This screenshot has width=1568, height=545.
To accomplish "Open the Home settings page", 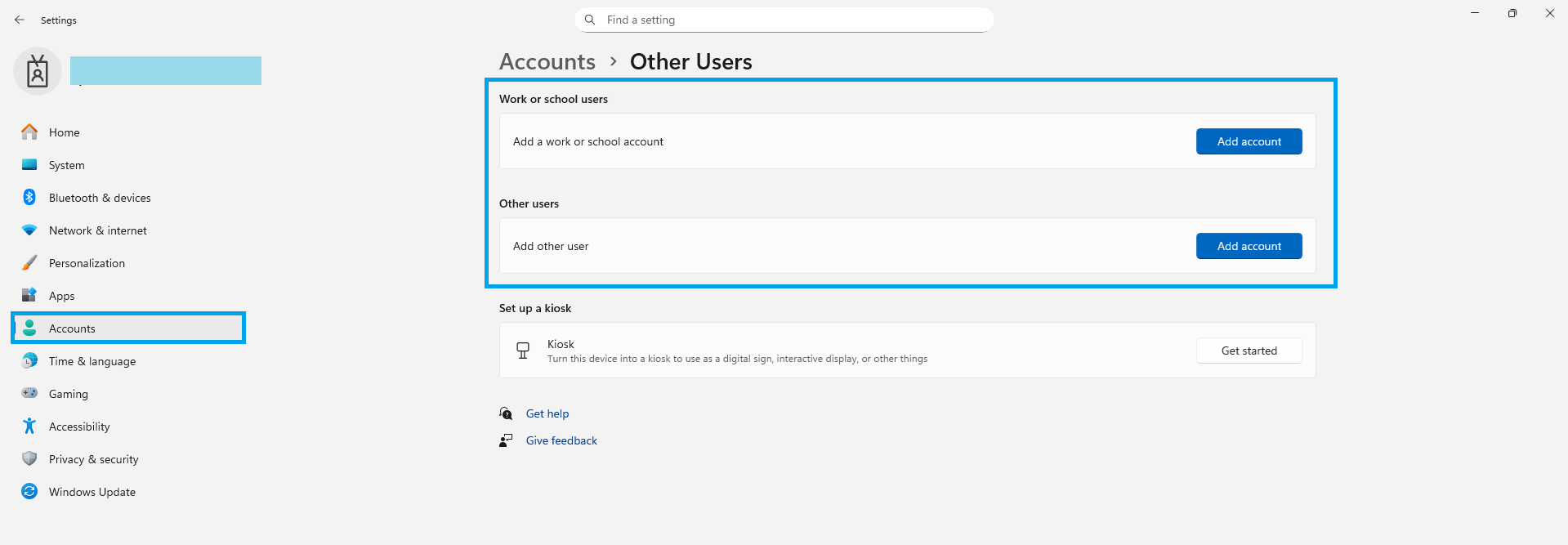I will 64,132.
